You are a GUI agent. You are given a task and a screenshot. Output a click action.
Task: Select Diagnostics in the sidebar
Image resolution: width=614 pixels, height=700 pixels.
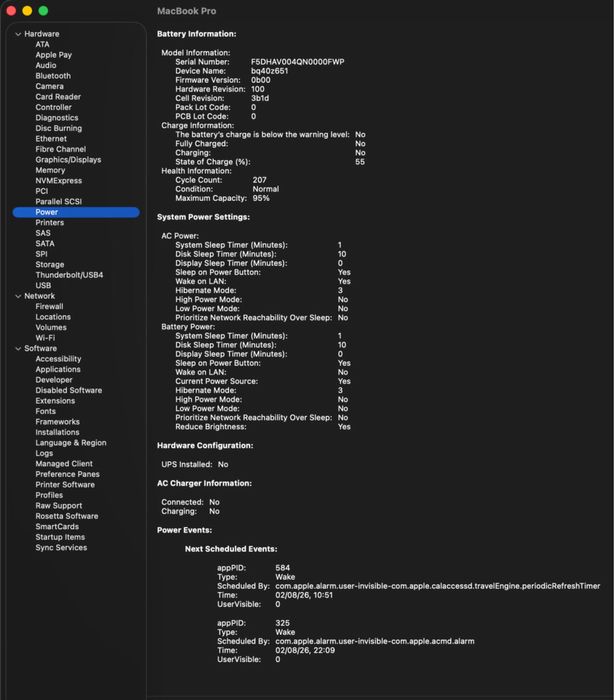pos(57,118)
